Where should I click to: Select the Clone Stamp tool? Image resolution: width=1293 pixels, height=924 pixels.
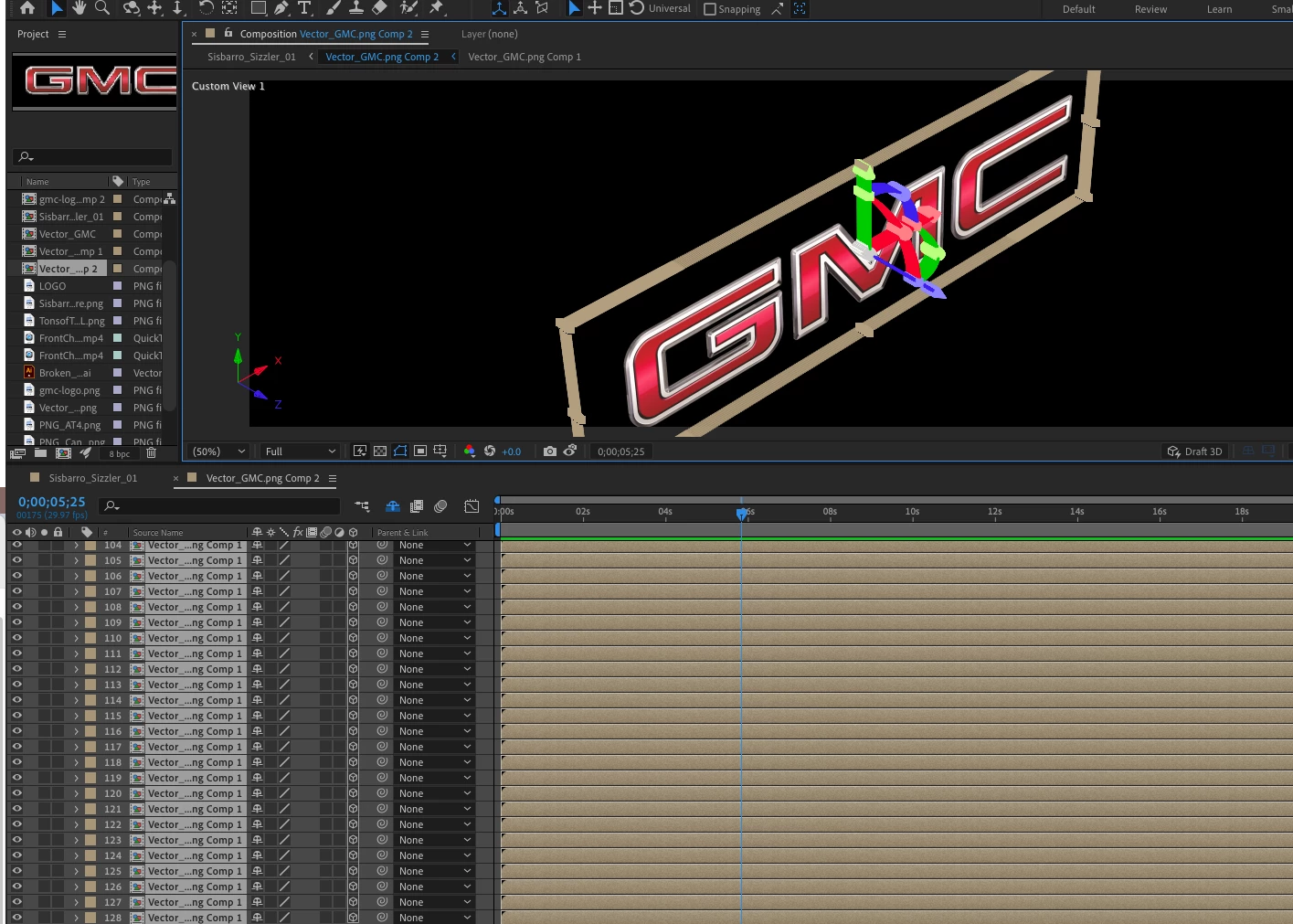coord(356,8)
